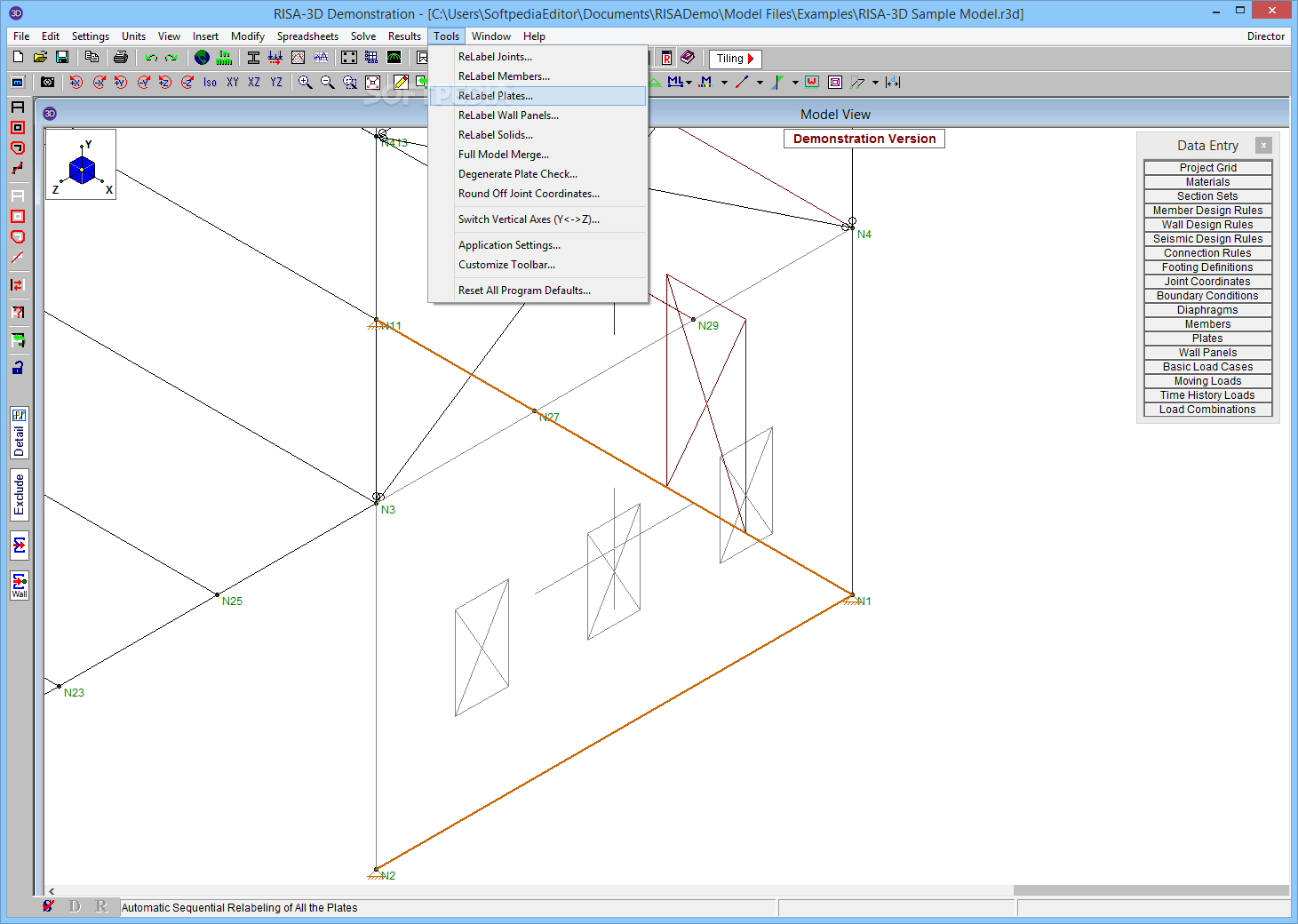
Task: Expand the ML member labels dropdown arrow
Action: pos(689,82)
